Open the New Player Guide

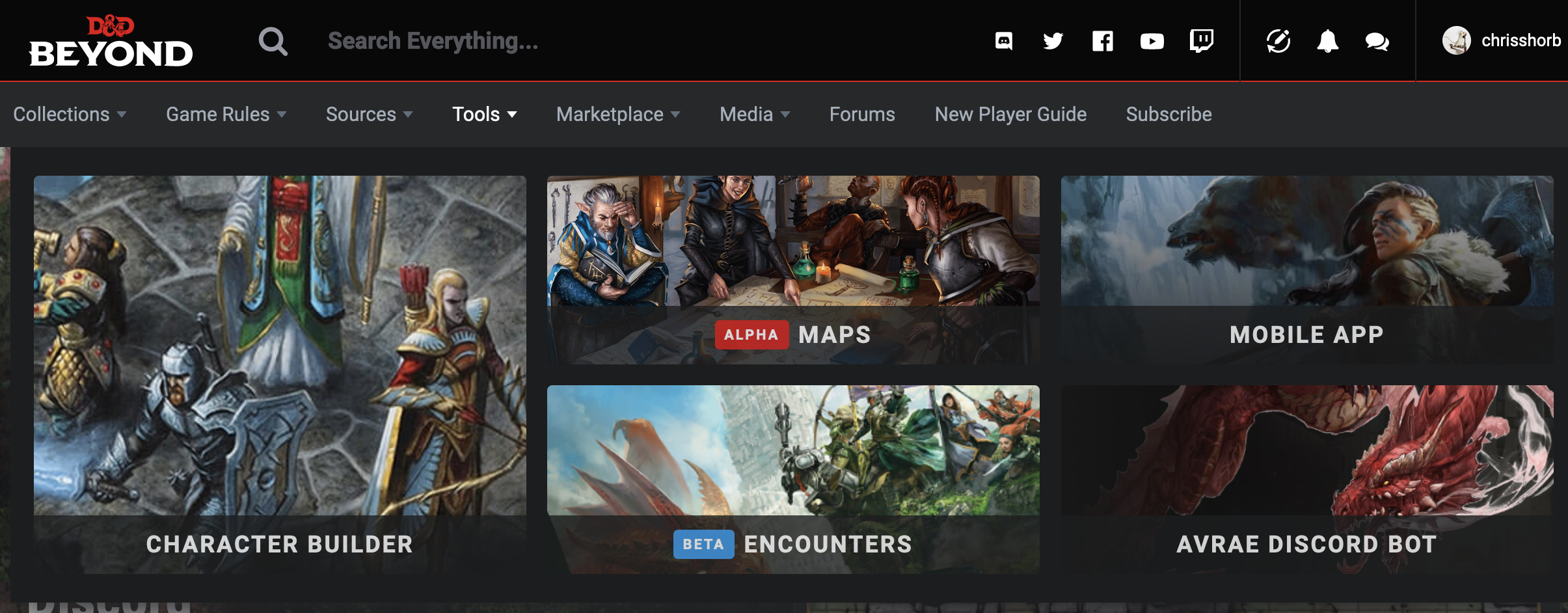1010,115
